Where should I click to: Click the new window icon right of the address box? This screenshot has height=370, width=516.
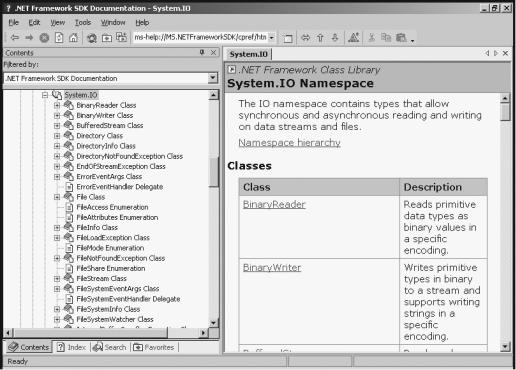(x=288, y=38)
